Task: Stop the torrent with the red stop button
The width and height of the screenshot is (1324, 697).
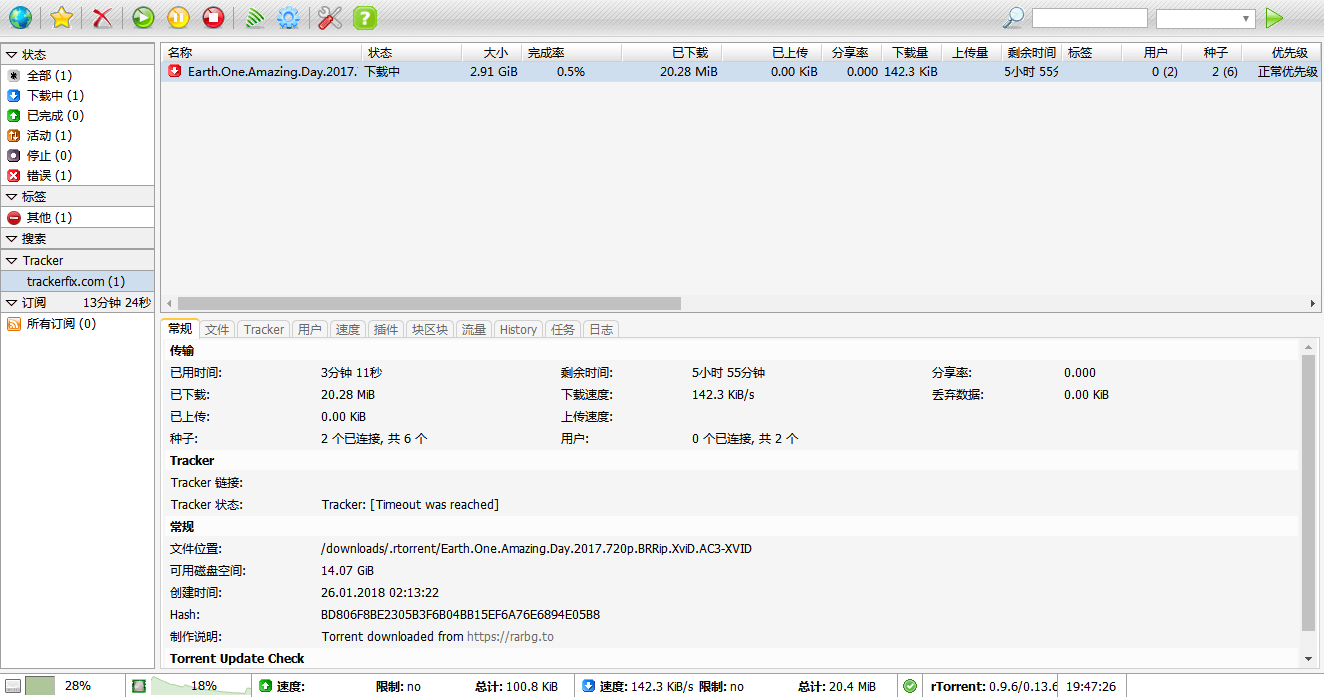Action: (x=213, y=17)
